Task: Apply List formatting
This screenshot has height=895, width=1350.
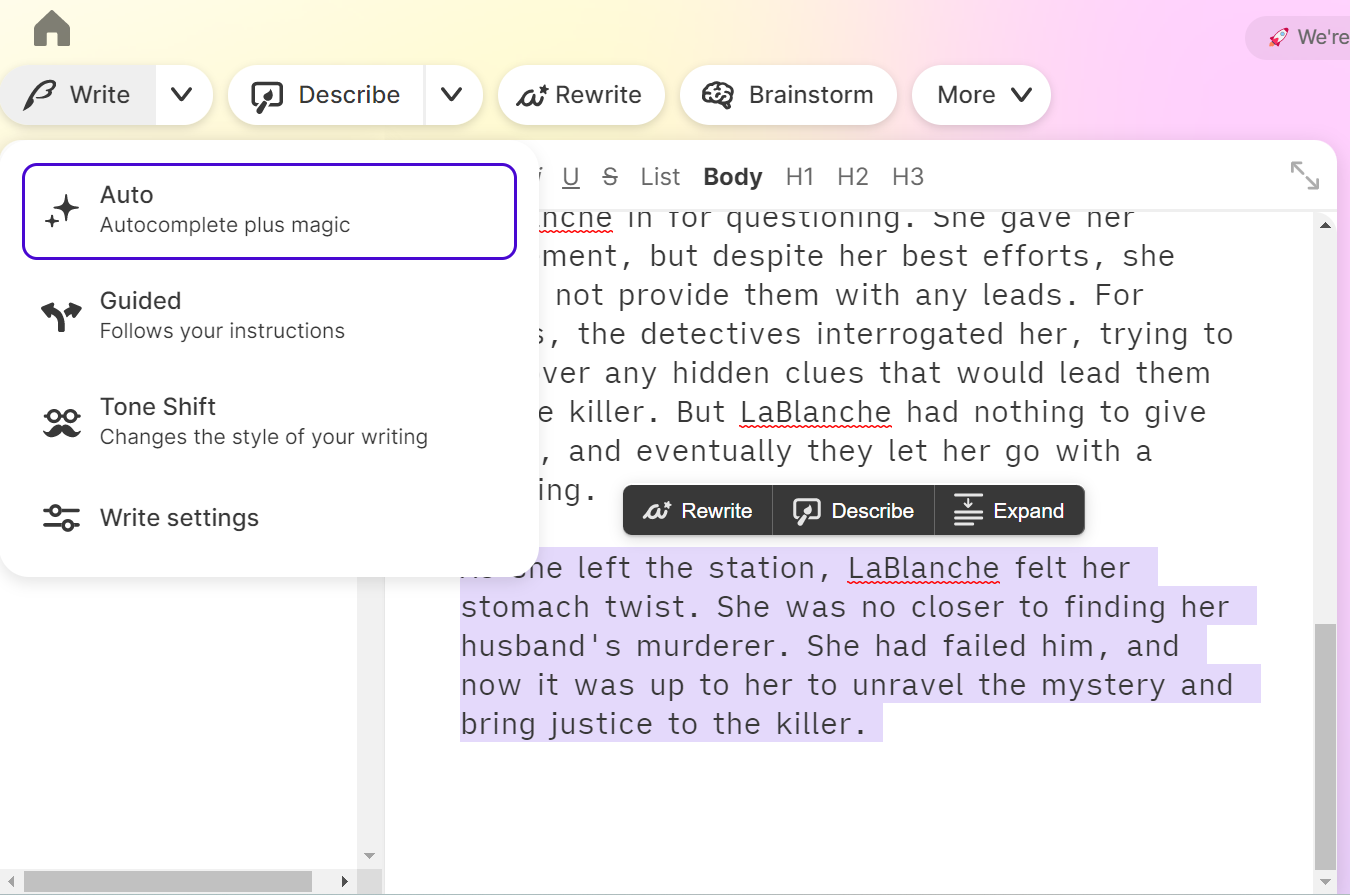Action: 660,177
